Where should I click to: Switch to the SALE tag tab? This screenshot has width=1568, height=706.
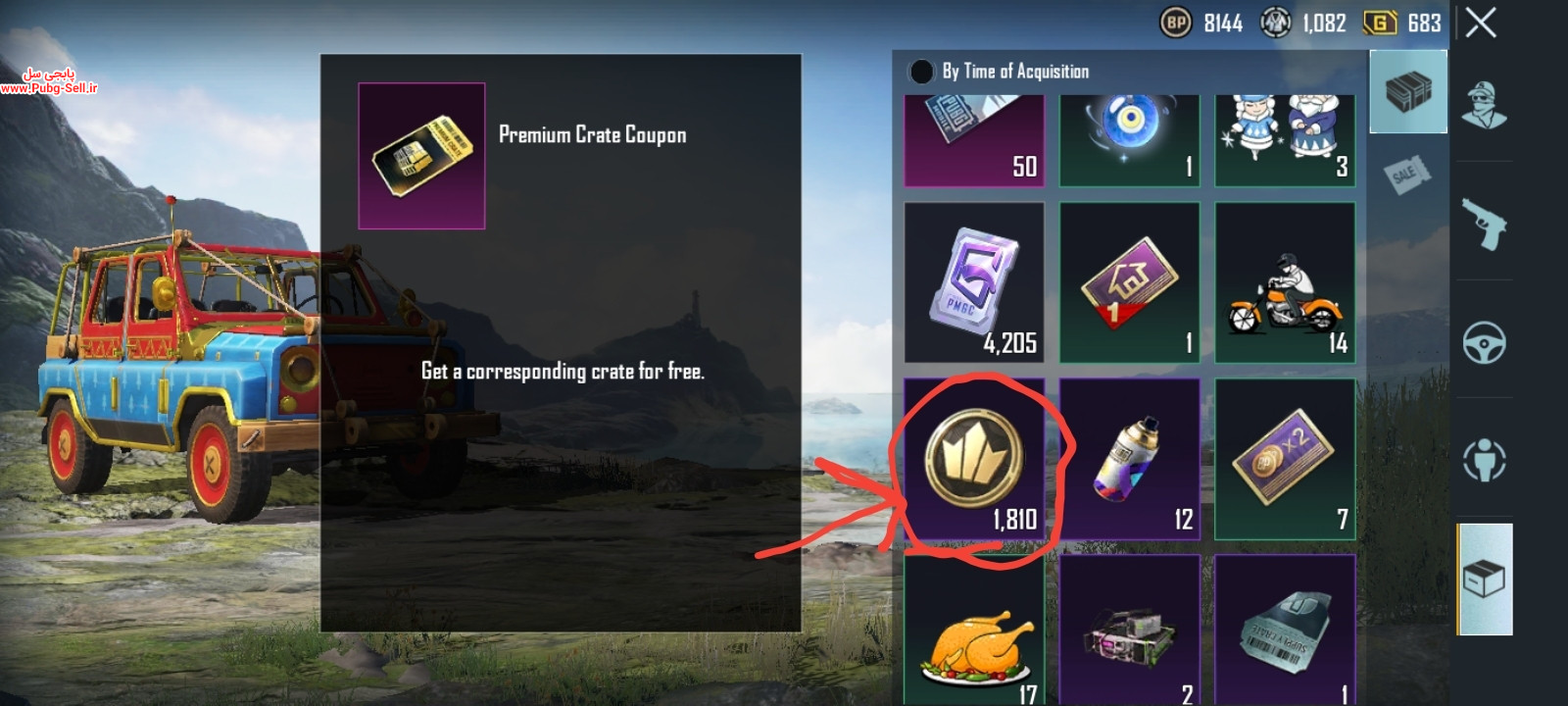pos(1407,174)
